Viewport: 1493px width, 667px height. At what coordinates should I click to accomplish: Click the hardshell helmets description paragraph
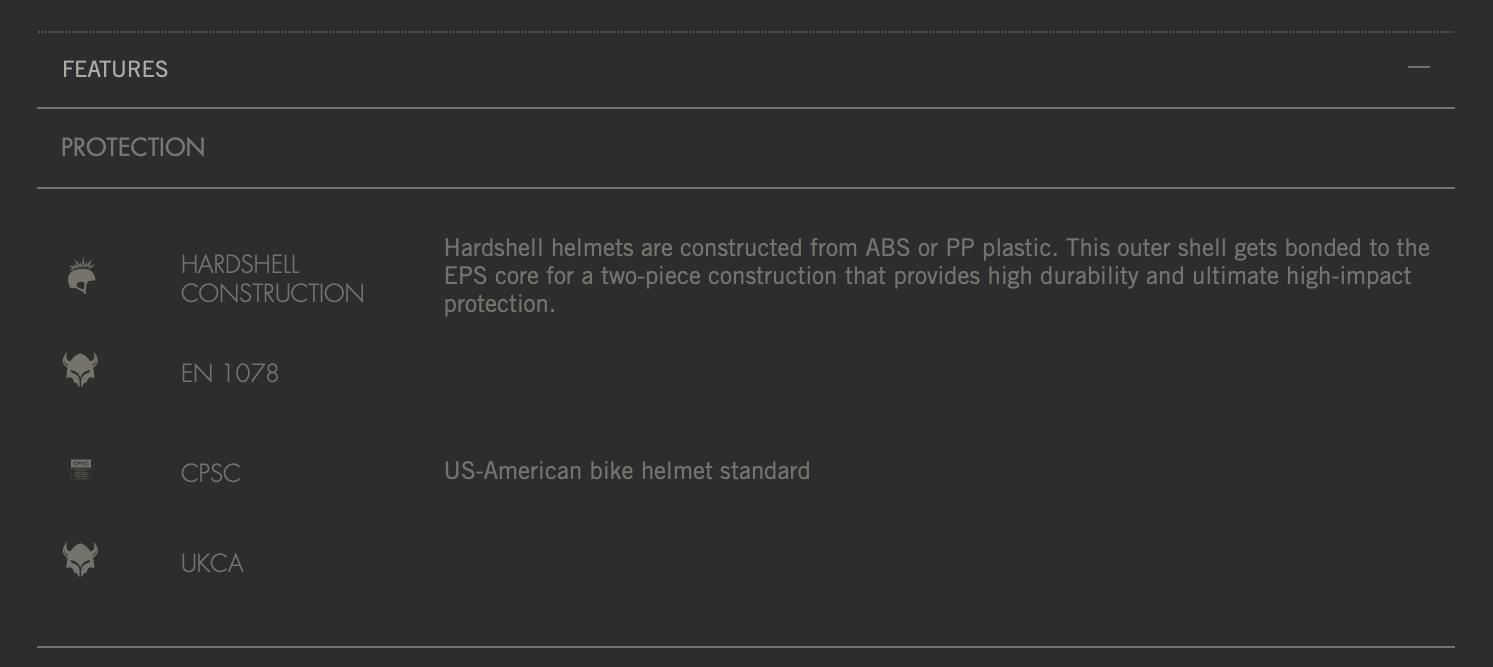(937, 276)
